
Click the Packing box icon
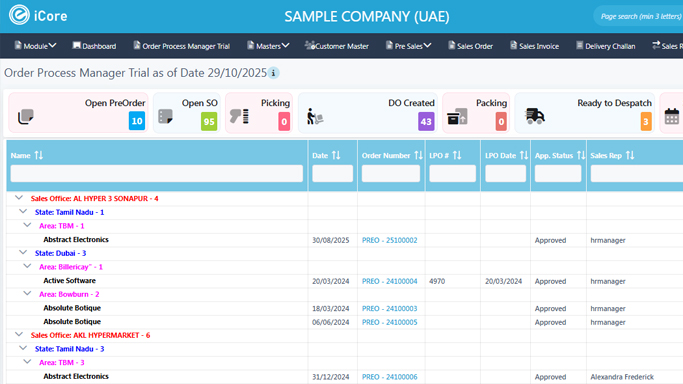point(457,117)
